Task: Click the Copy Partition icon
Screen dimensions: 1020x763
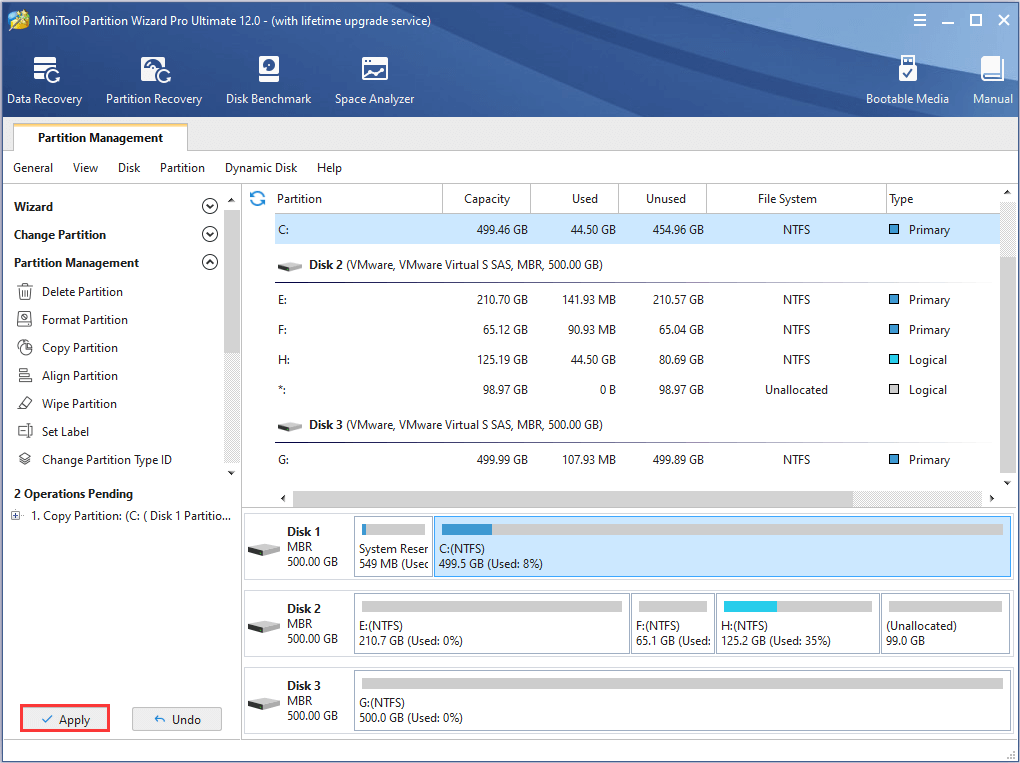Action: click(25, 347)
